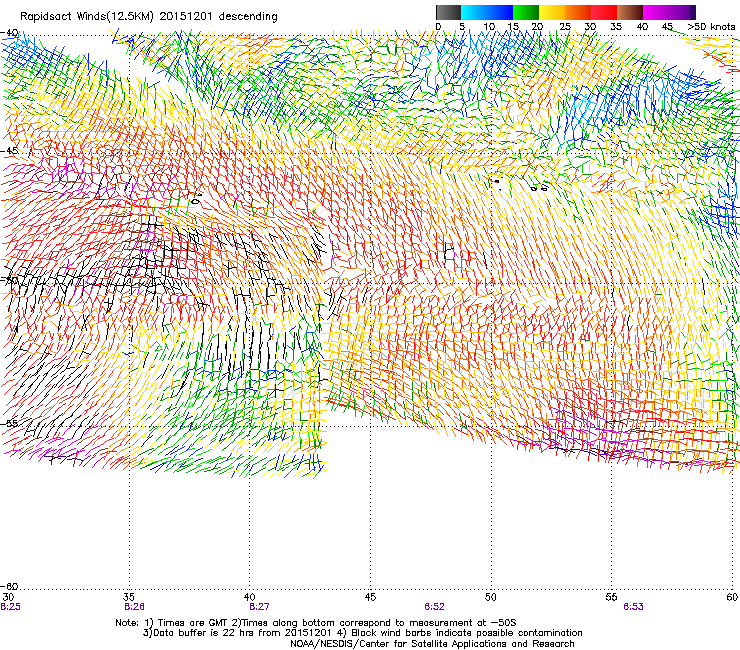Click the "40" longitude label on the bottom axis

click(249, 597)
